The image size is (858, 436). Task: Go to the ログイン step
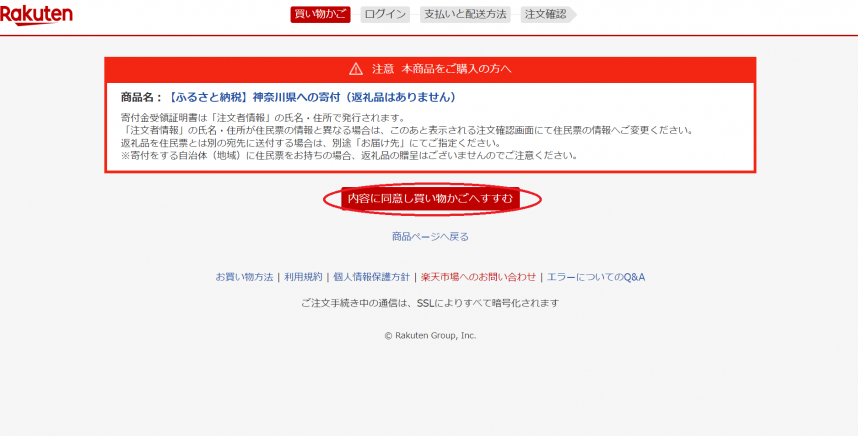(385, 14)
